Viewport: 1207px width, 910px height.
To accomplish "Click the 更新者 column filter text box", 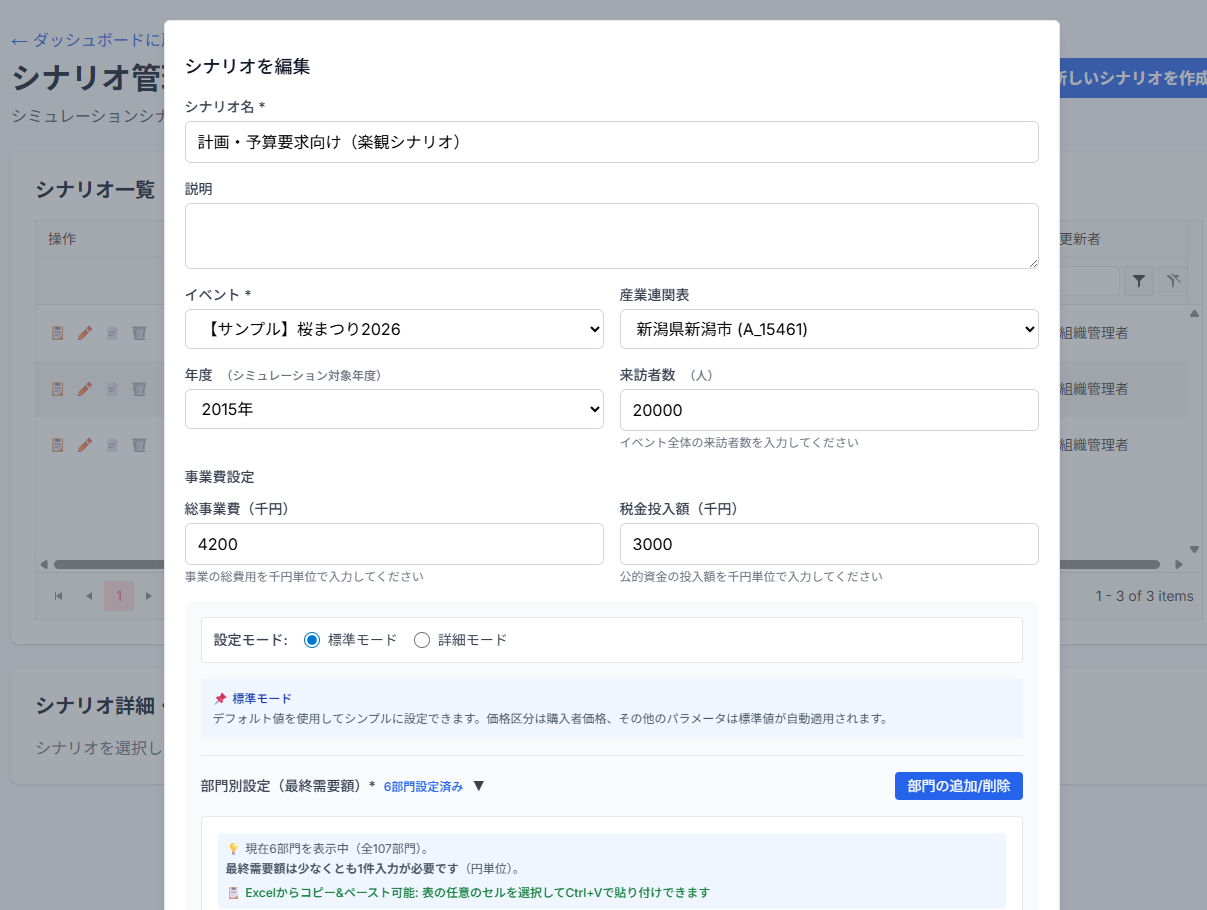I will 1089,281.
